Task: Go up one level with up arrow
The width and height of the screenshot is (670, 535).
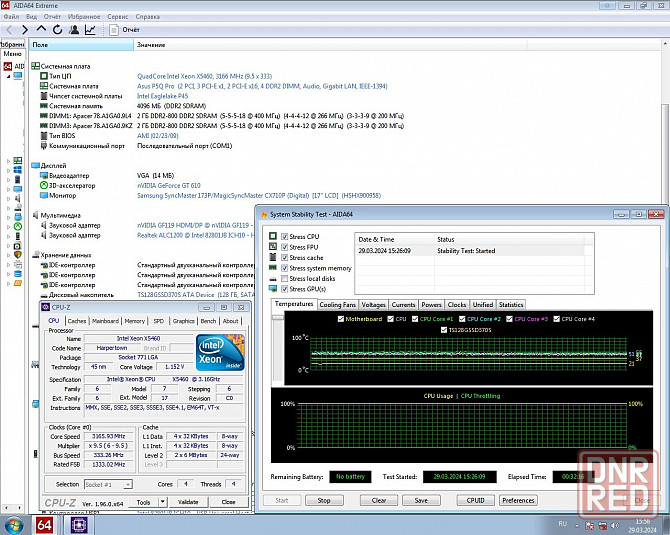Action: pyautogui.click(x=41, y=29)
